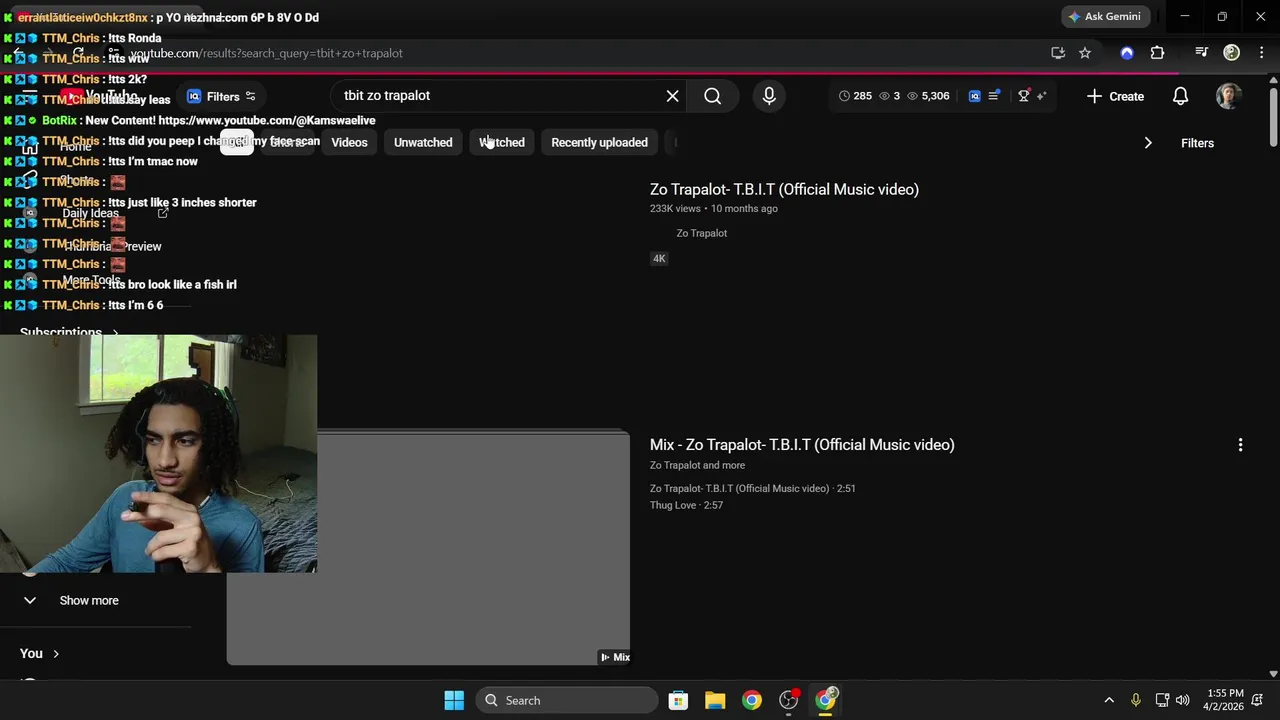Open the Chrome profile avatar in toolbar
Image resolution: width=1280 pixels, height=720 pixels.
point(1232,53)
